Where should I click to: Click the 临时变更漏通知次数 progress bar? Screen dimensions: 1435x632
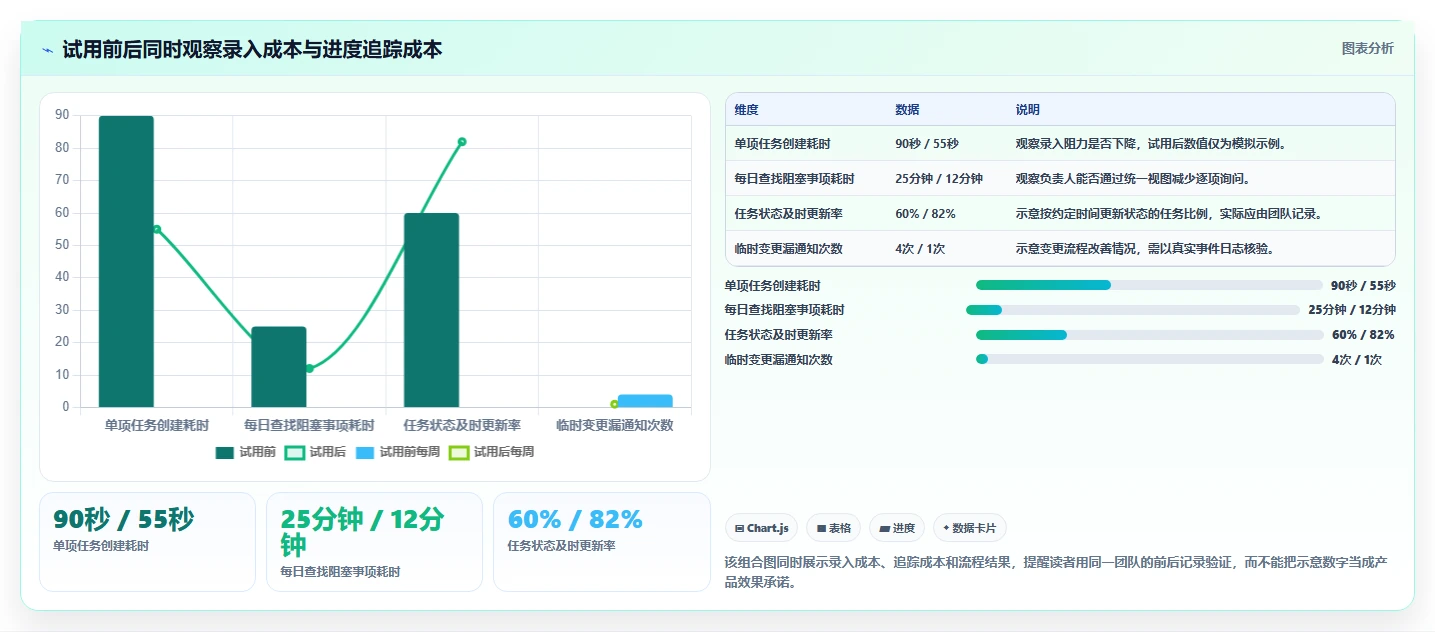pos(1150,359)
